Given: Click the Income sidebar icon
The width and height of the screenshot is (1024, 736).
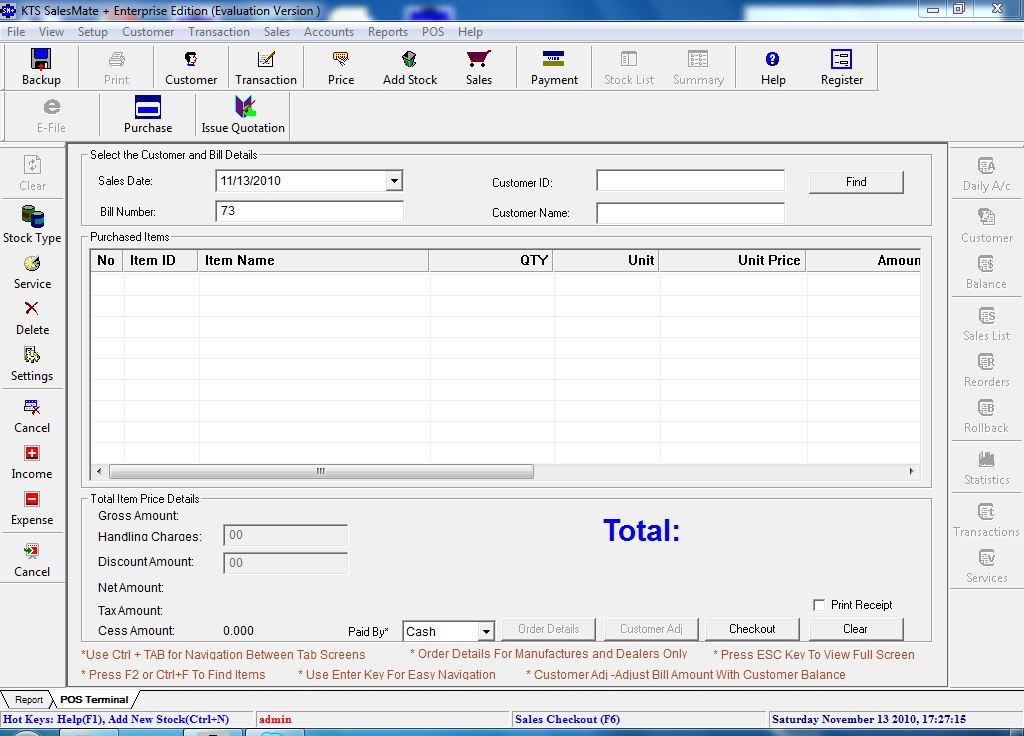Looking at the screenshot, I should (32, 462).
